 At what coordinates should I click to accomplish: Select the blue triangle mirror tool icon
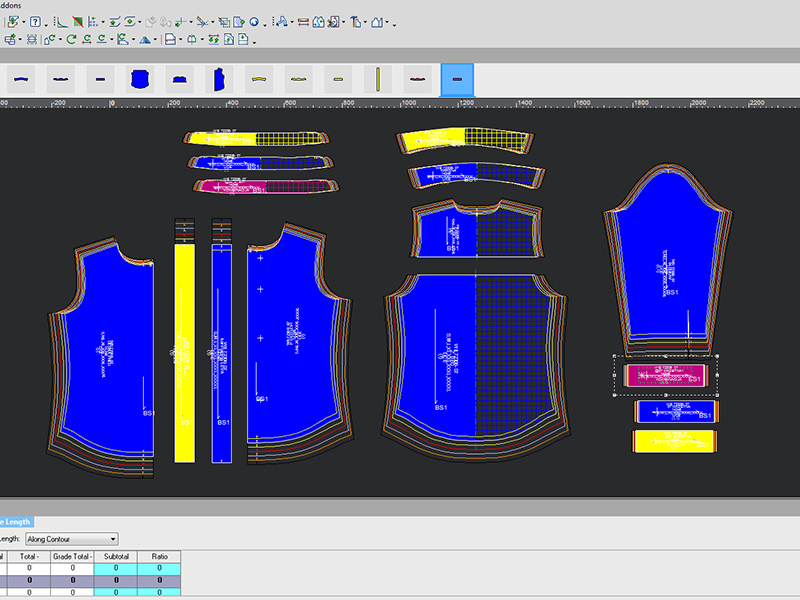[146, 40]
